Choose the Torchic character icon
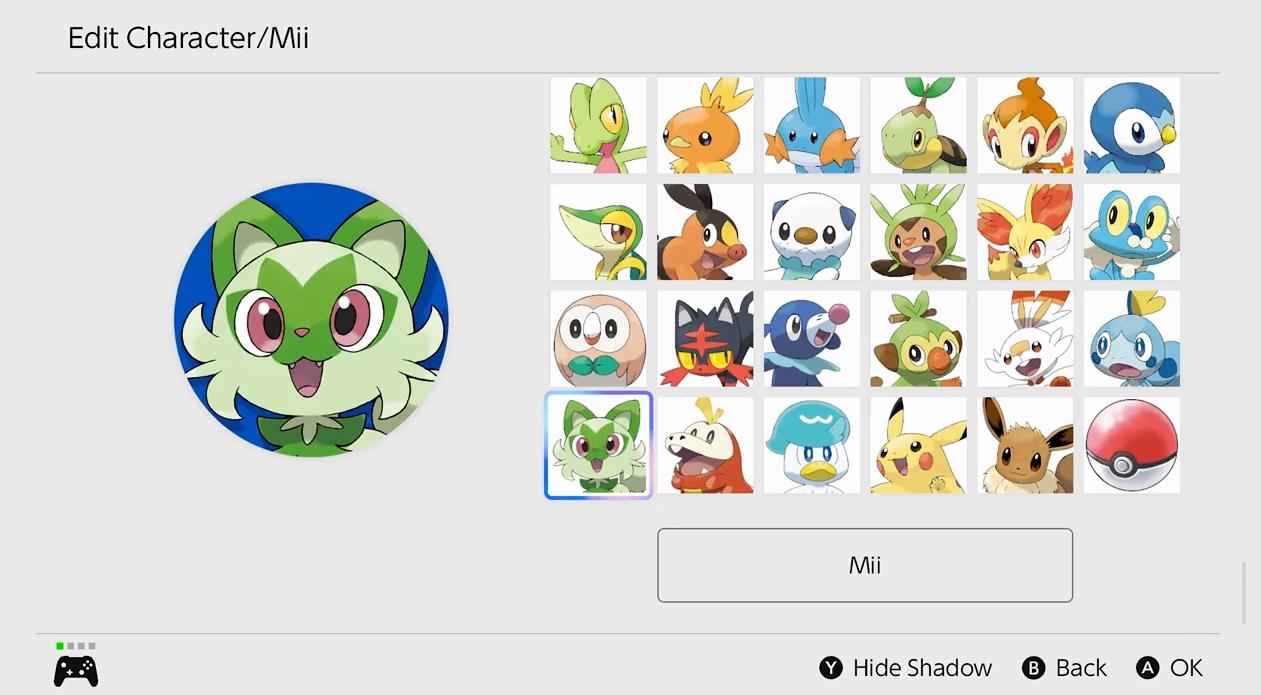 [705, 126]
